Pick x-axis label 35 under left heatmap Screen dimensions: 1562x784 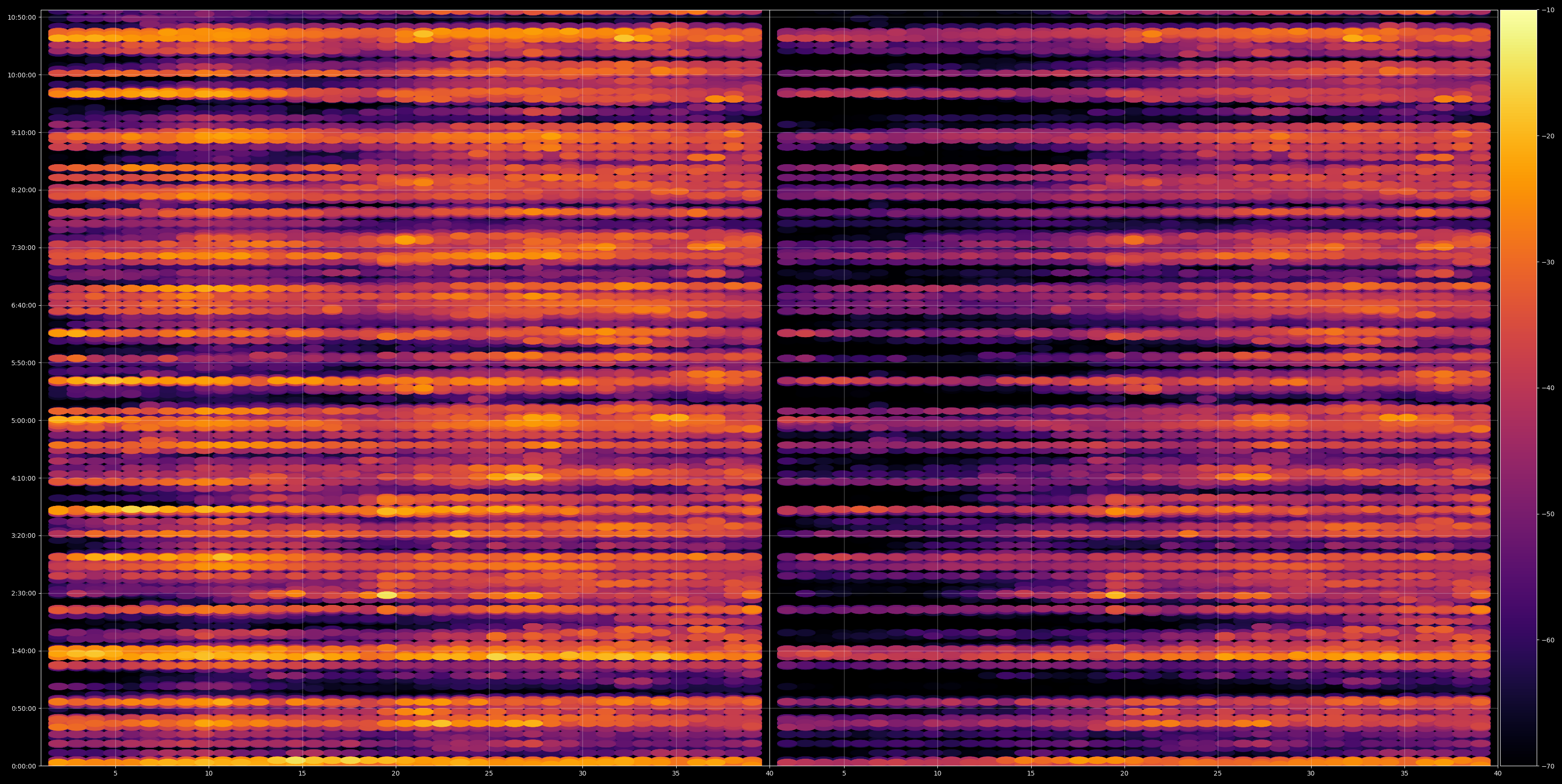tap(676, 774)
